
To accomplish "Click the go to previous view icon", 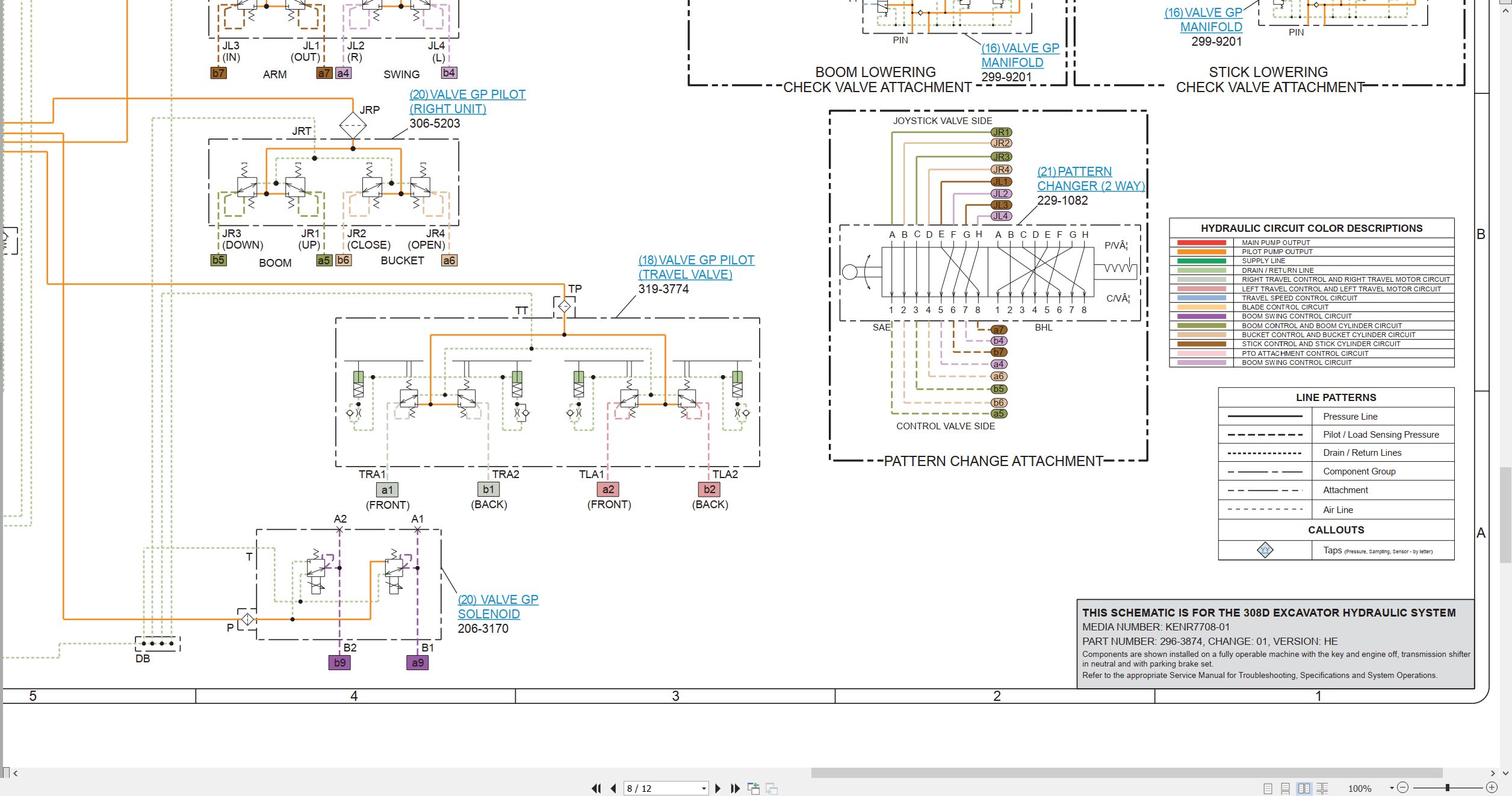I will point(753,788).
